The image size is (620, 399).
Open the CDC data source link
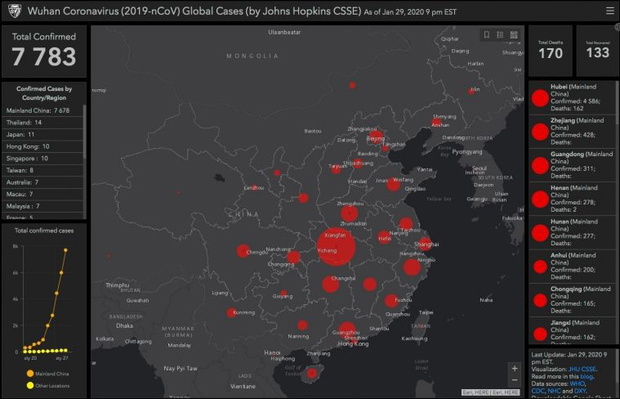pyautogui.click(x=538, y=391)
